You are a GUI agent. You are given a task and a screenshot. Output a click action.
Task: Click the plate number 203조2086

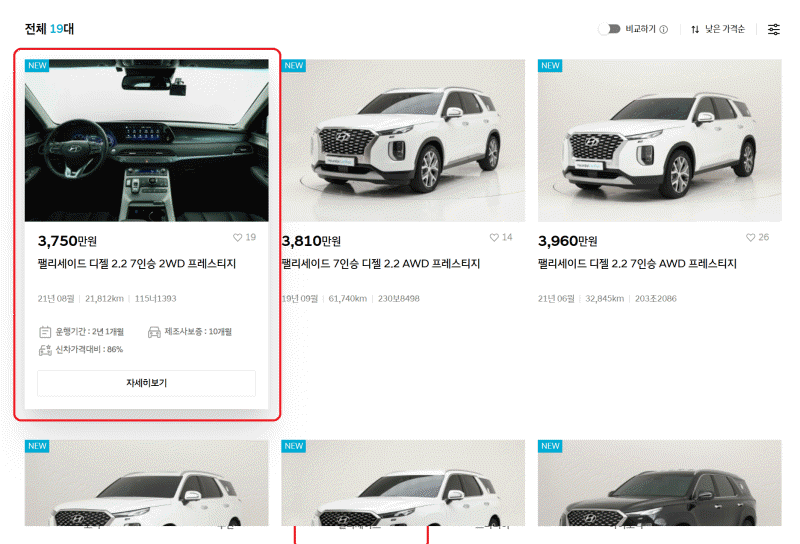tap(656, 299)
